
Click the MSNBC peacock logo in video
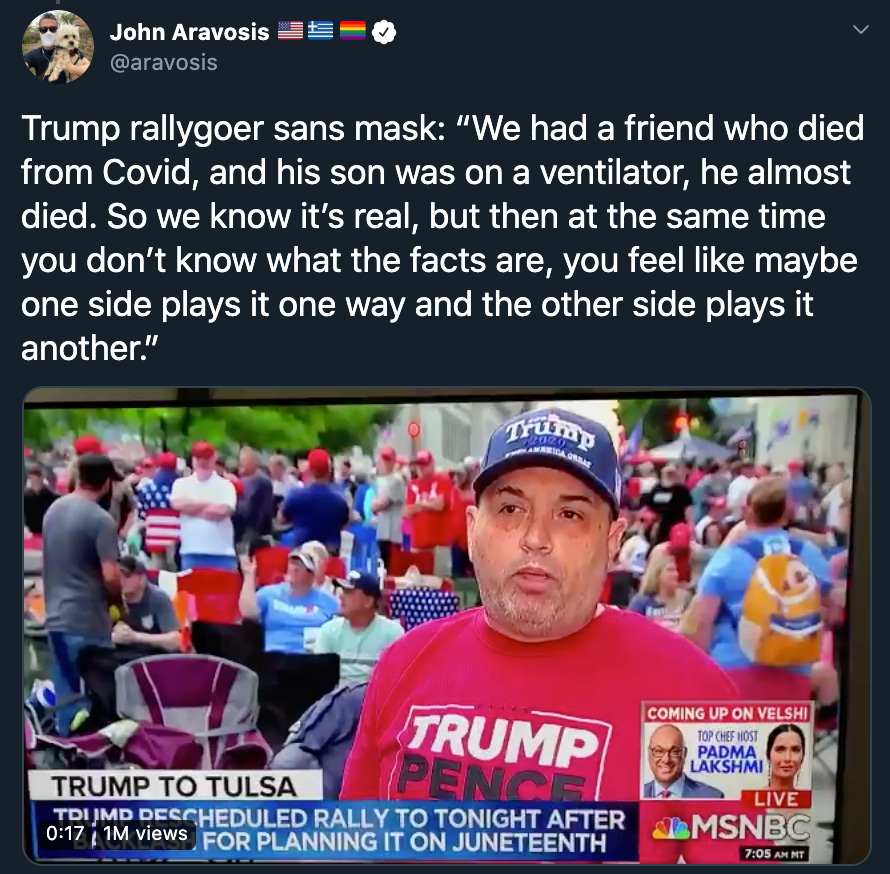(x=670, y=828)
